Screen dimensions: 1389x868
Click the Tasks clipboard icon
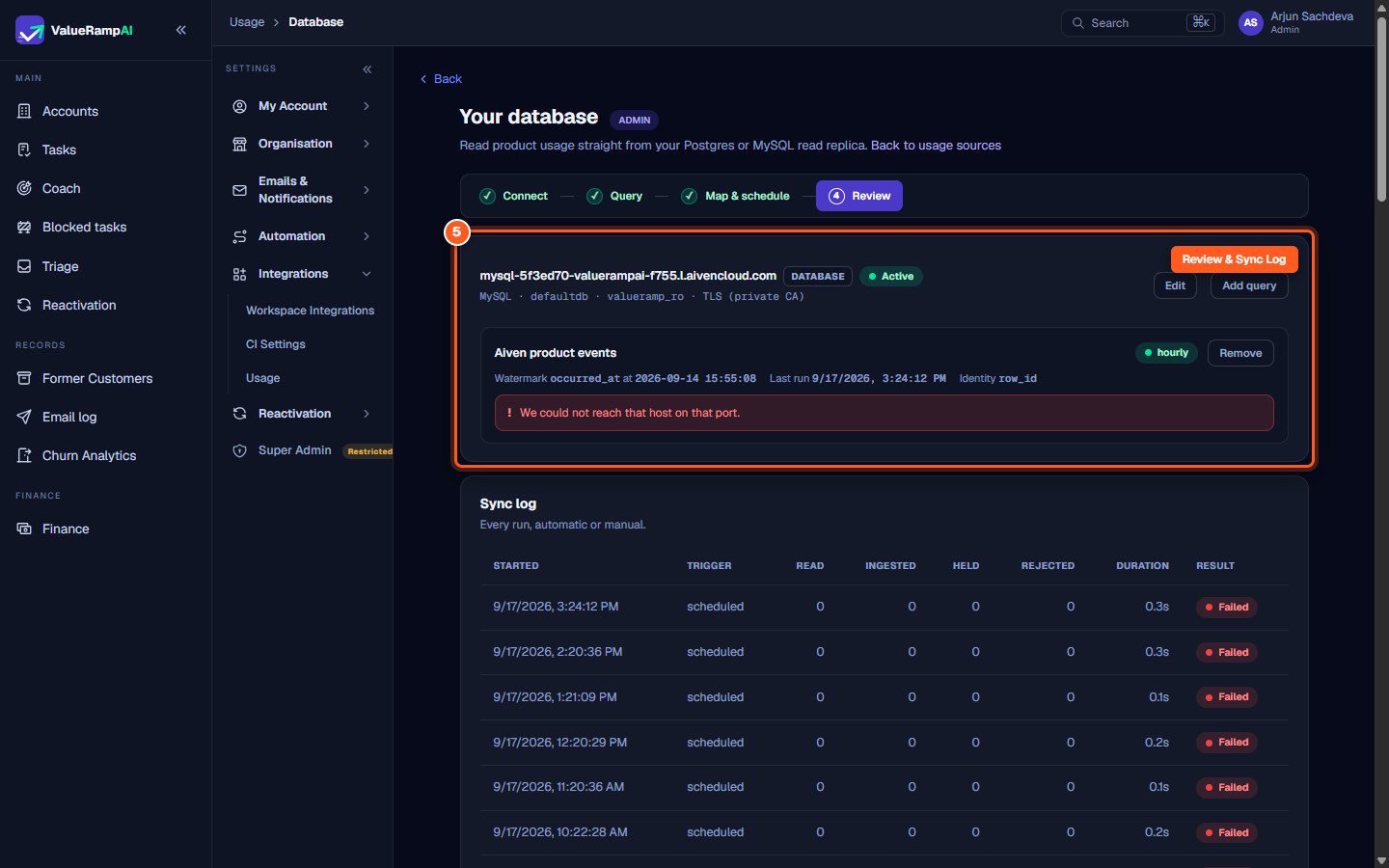coord(24,149)
